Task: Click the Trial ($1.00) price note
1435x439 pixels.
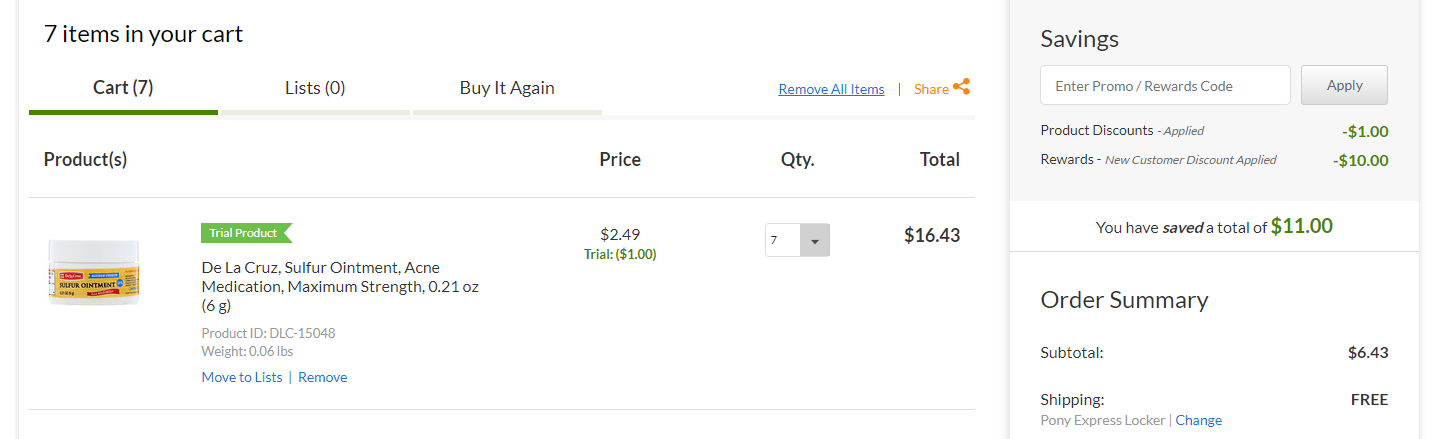Action: coord(620,254)
